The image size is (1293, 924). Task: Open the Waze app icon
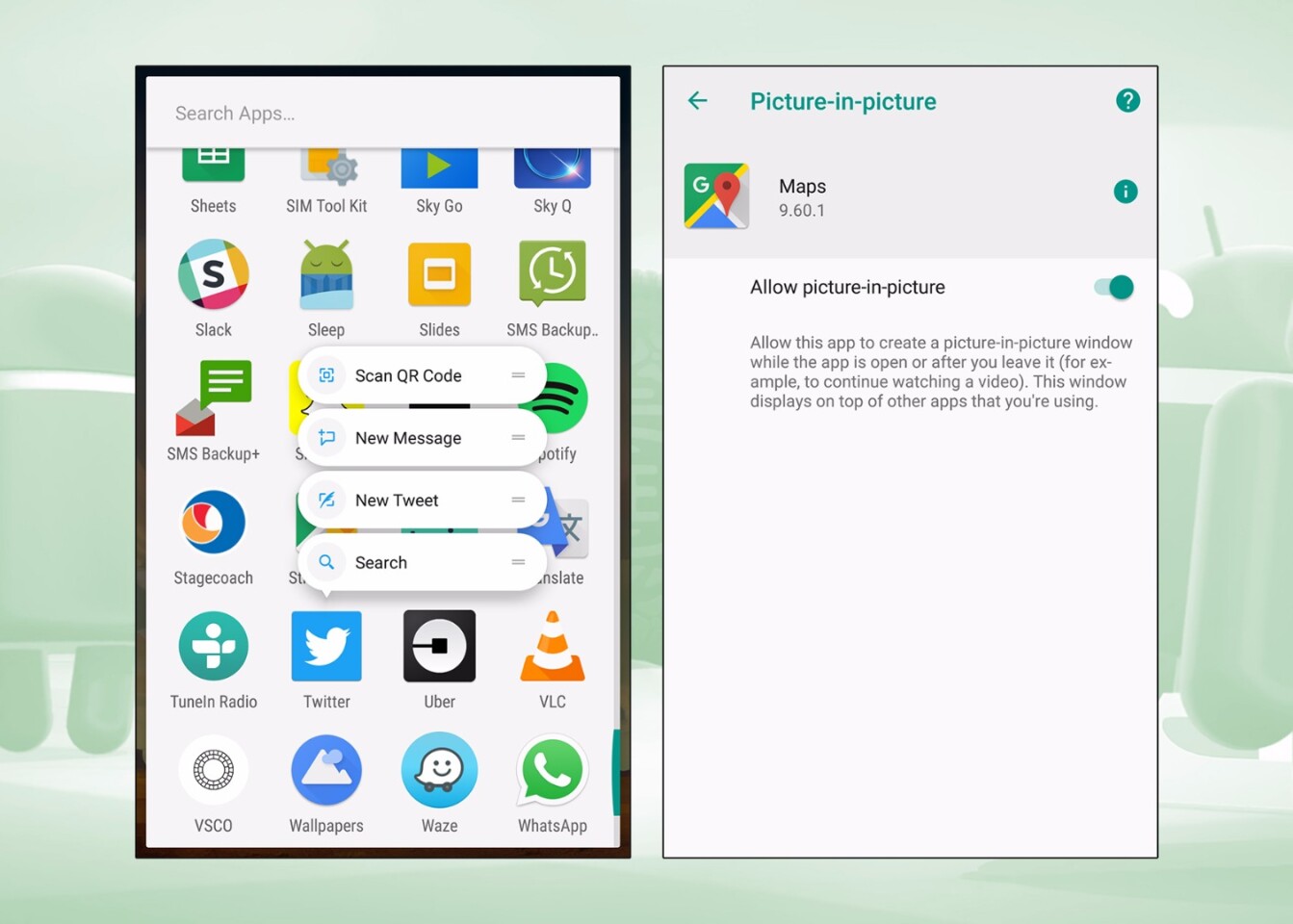click(439, 770)
